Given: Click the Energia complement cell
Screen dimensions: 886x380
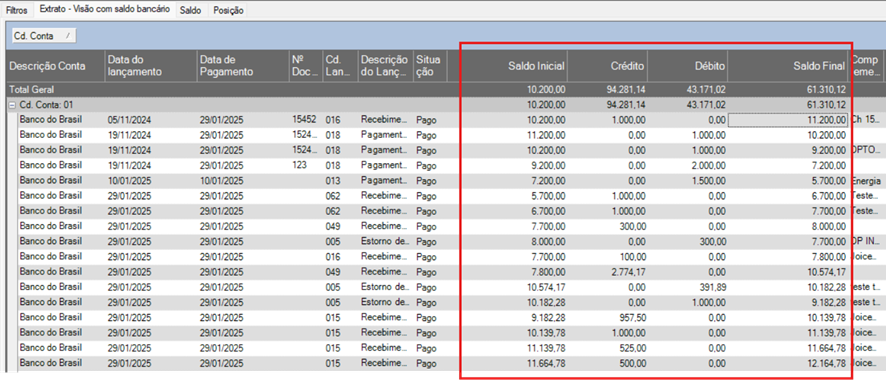Looking at the screenshot, I should (866, 181).
